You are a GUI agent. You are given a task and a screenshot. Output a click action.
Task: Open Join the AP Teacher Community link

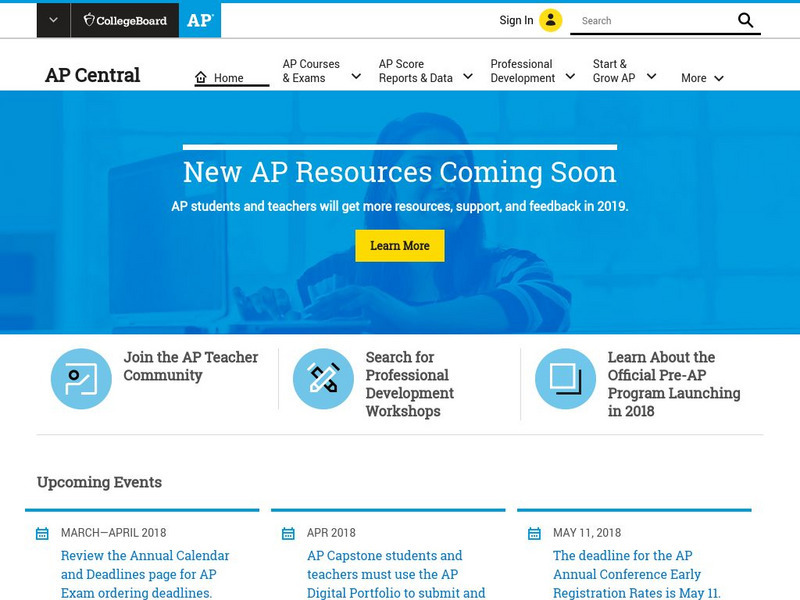point(191,366)
